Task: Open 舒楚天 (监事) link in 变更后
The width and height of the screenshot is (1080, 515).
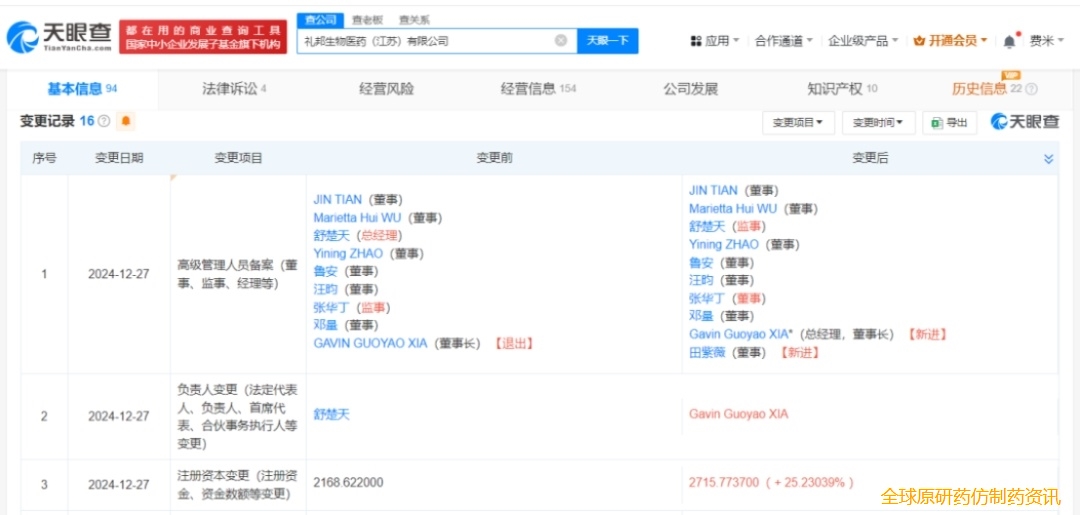Action: pos(707,227)
